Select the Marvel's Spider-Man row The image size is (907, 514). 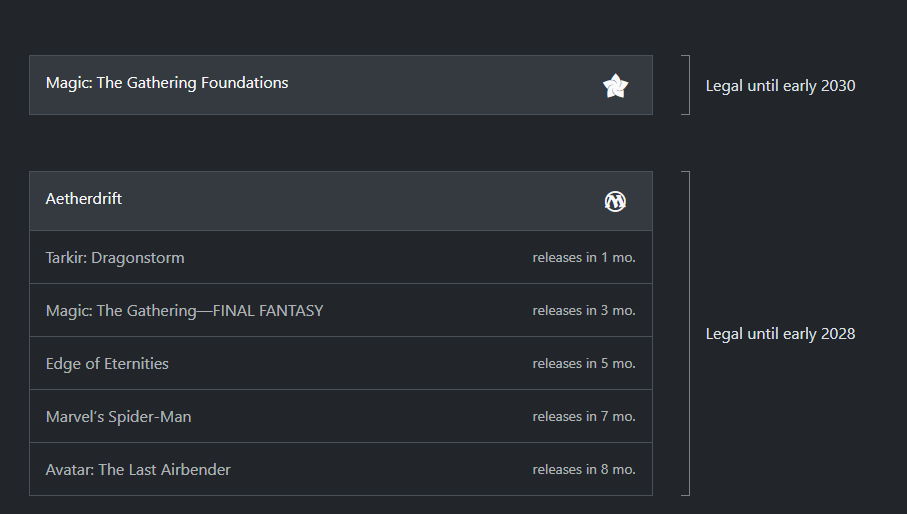click(x=341, y=416)
